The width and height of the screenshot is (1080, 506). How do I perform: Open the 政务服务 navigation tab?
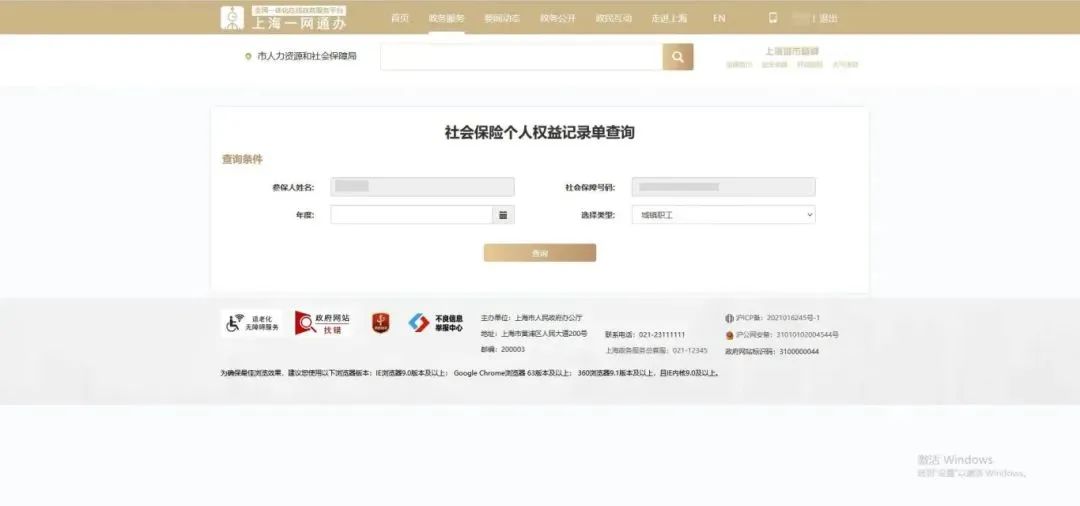tap(446, 18)
